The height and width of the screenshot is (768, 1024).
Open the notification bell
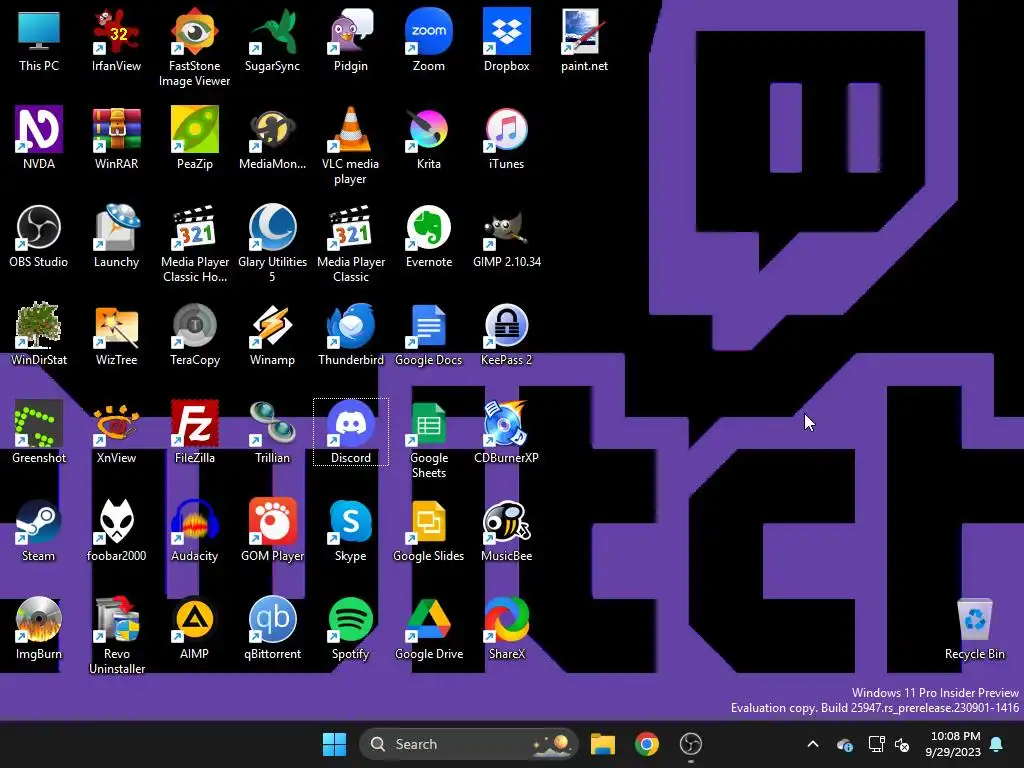[997, 744]
